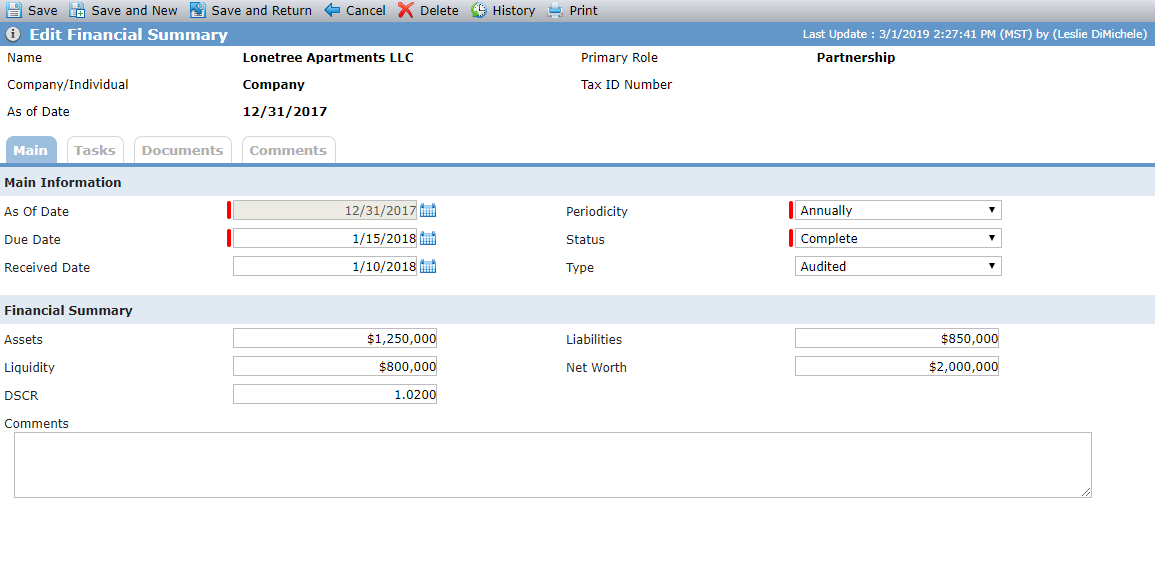Click Save and New text
The width and height of the screenshot is (1155, 564).
tap(135, 10)
